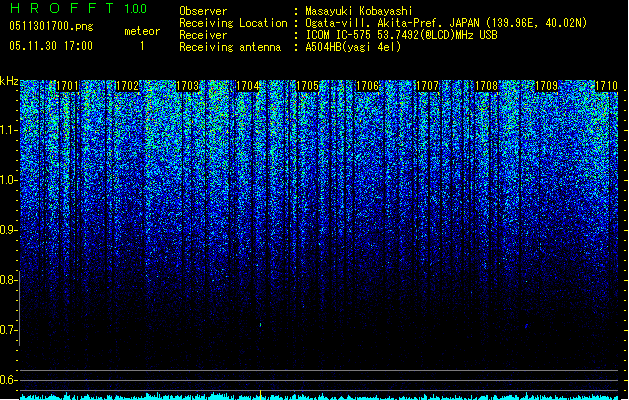Click the A504HB(yagi 4el) antenna value
This screenshot has height=400, width=629.
tap(353, 47)
